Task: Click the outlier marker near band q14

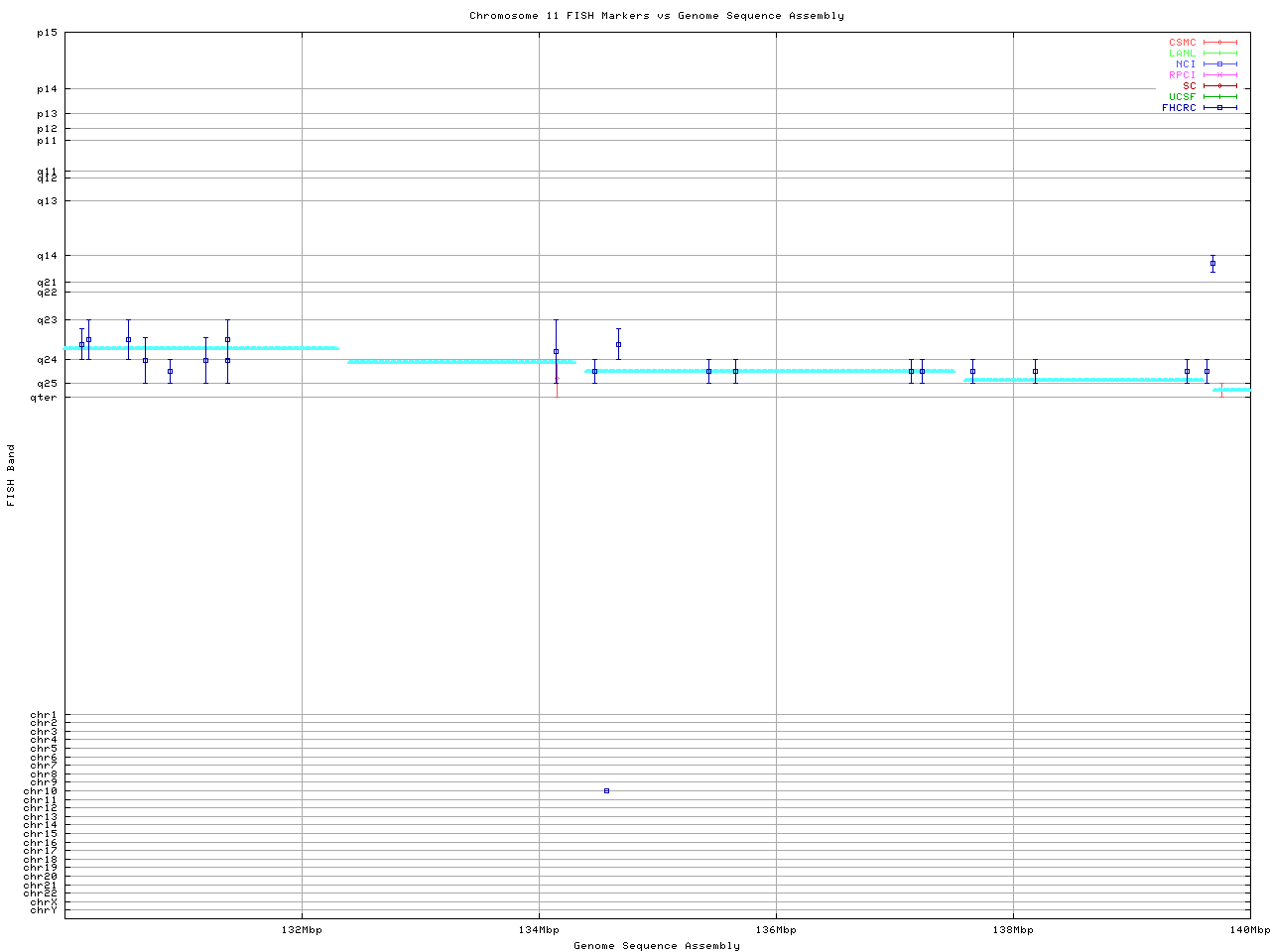Action: pos(1212,264)
